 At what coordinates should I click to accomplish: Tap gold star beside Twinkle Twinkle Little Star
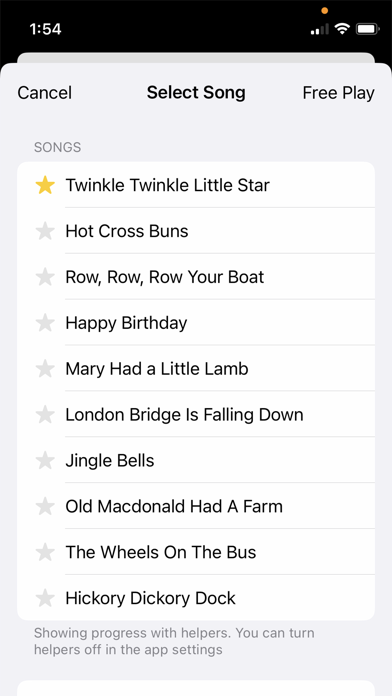pos(45,185)
